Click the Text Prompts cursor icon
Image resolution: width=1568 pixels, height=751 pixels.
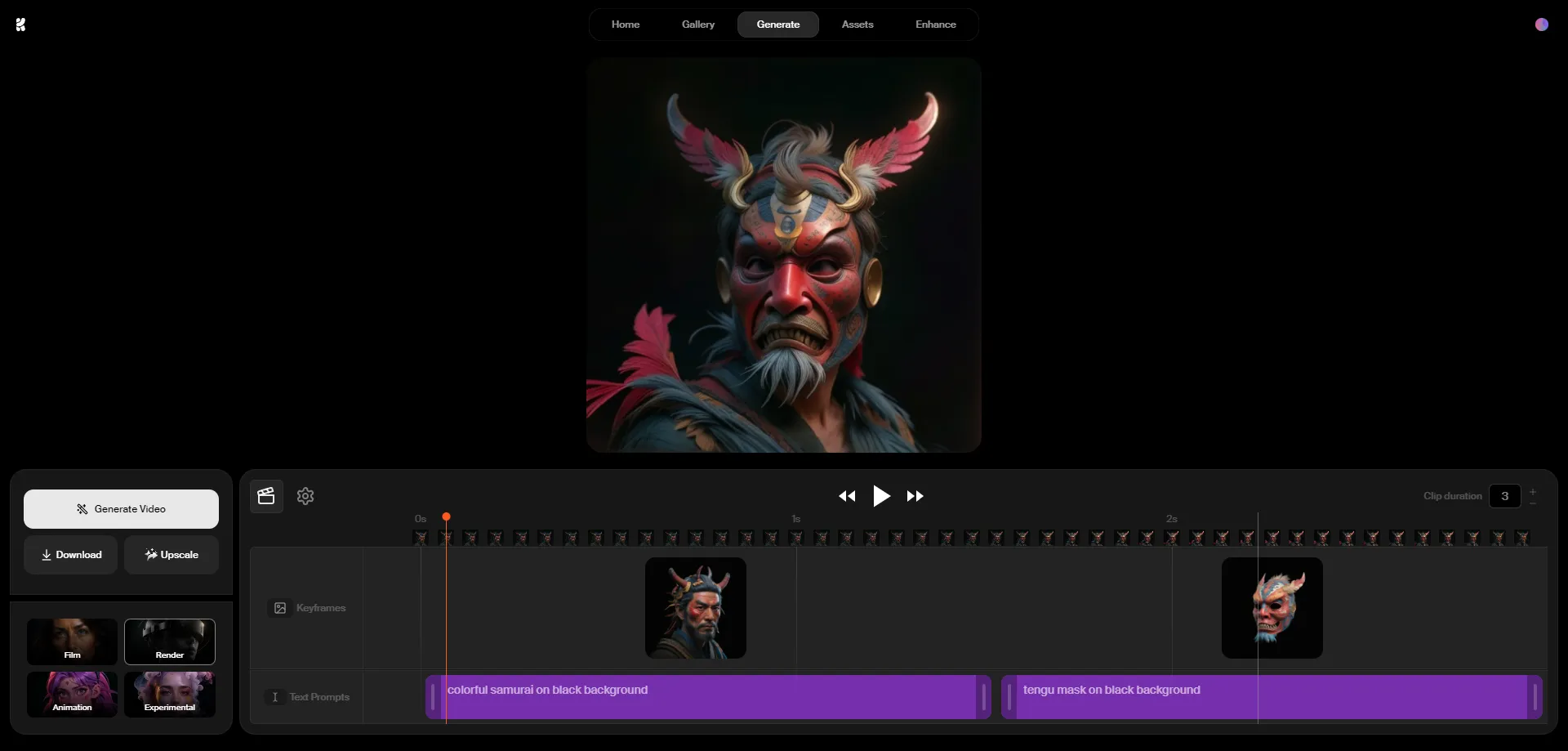[275, 697]
